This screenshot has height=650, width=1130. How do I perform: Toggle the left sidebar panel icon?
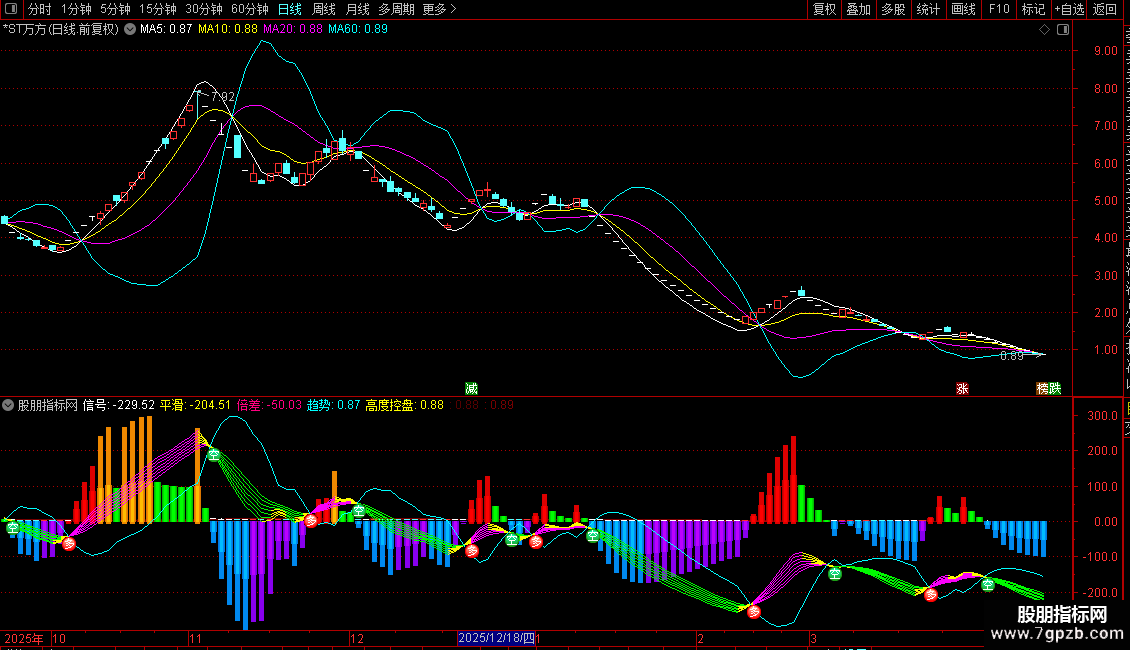(11, 9)
